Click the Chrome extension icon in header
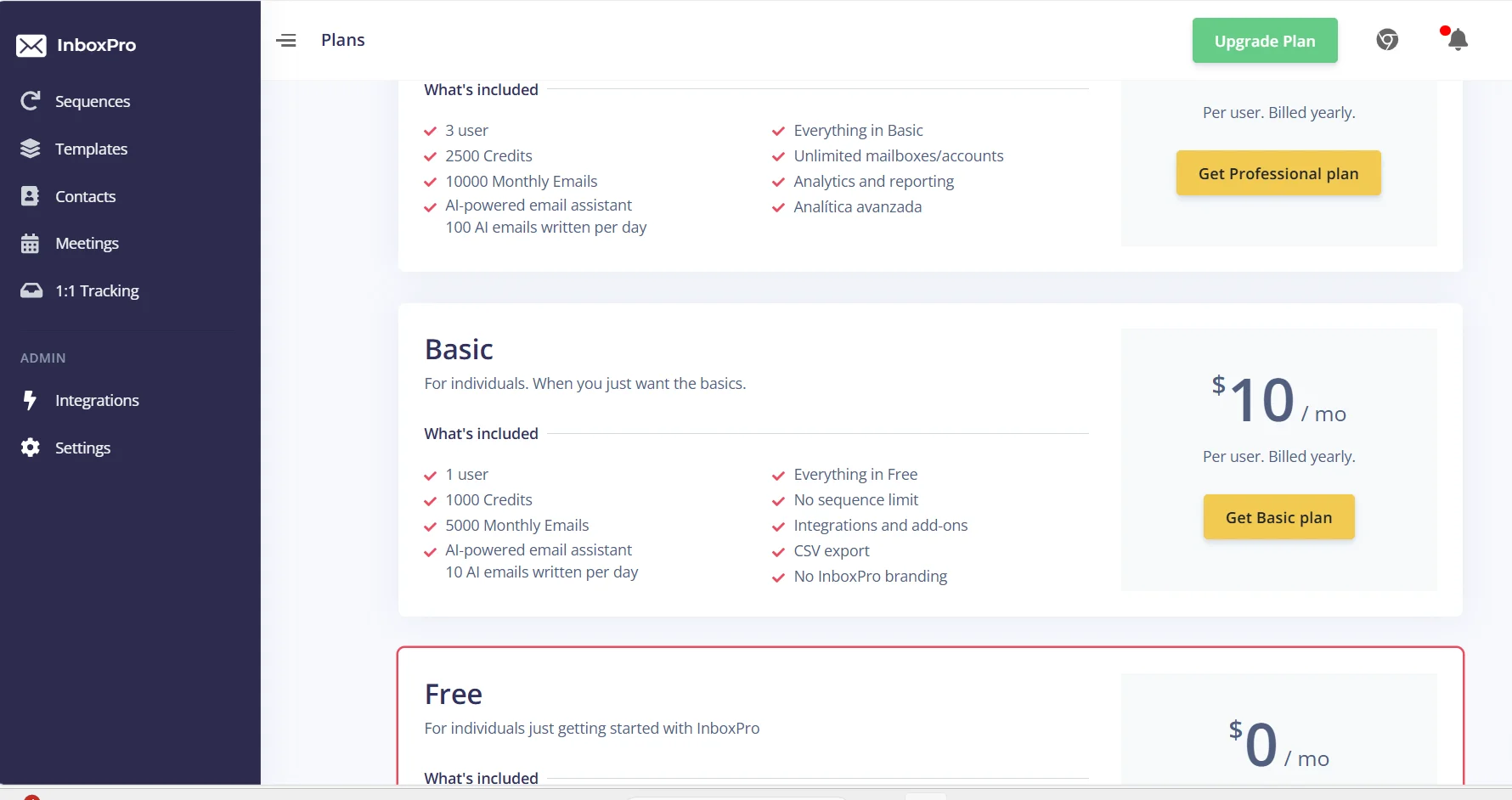This screenshot has width=1512, height=800. click(x=1387, y=40)
